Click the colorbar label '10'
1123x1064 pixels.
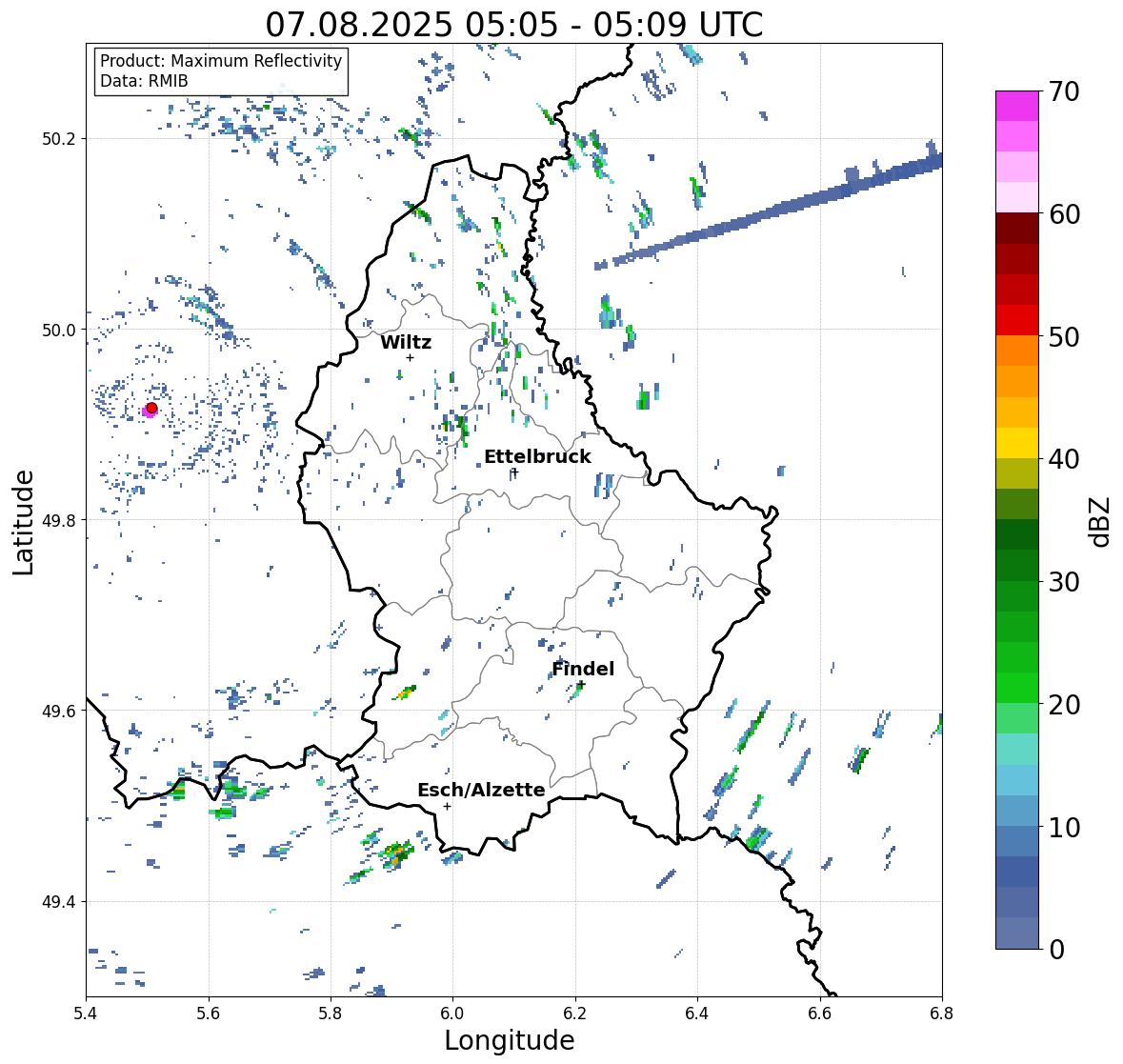[x=1064, y=828]
